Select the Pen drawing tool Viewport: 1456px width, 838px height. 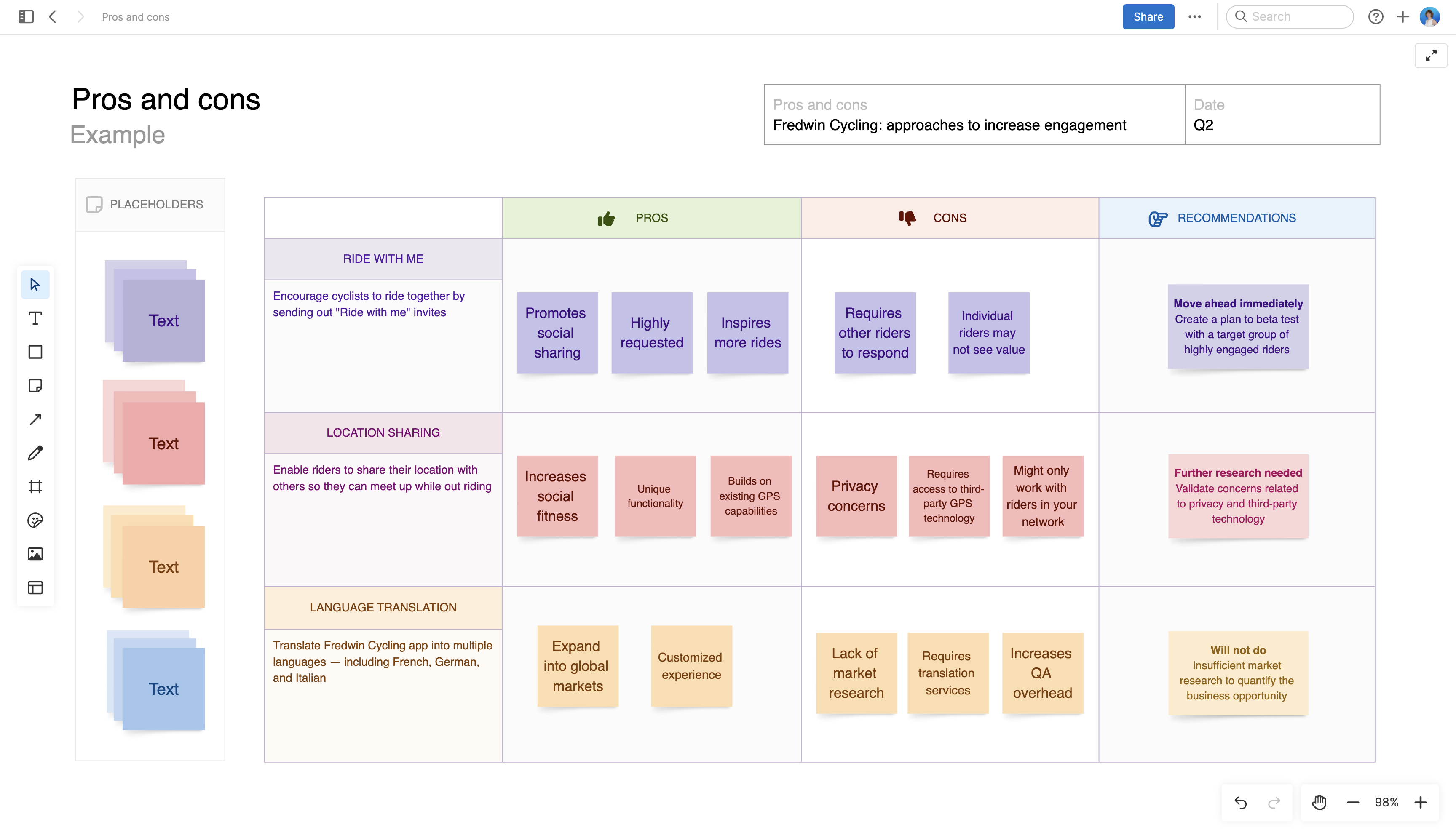point(35,453)
